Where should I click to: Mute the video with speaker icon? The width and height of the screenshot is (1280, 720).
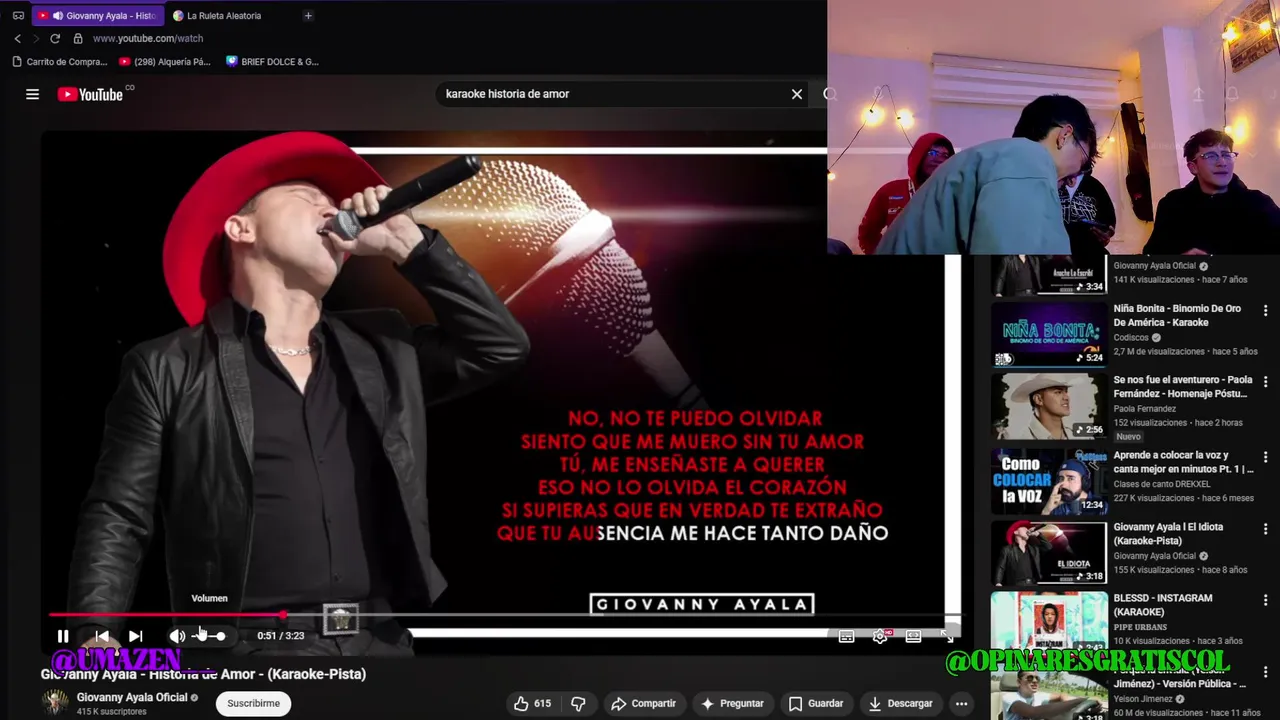pyautogui.click(x=177, y=636)
